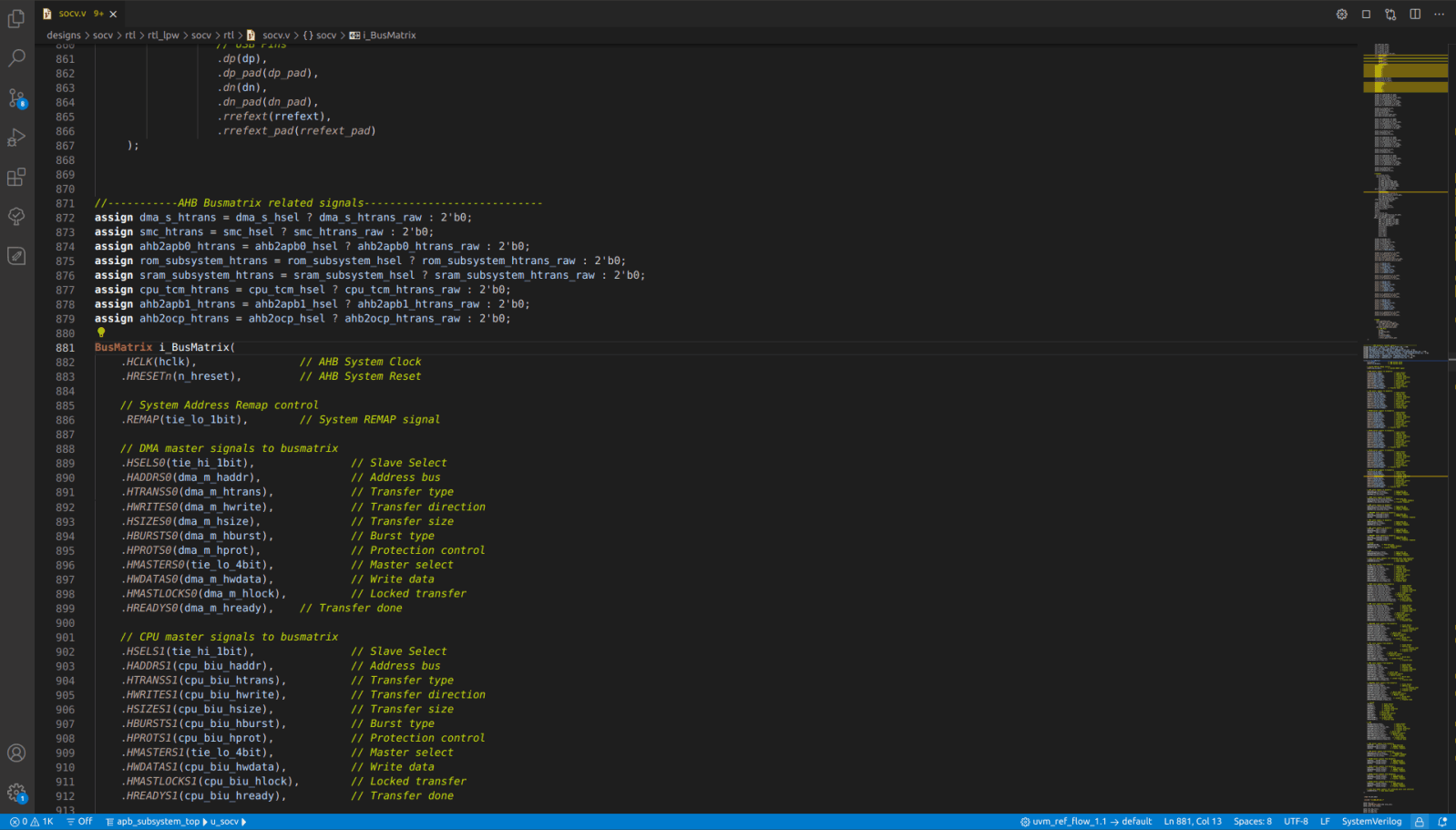Click the rtl_lpw breadcrumb folder
Image resolution: width=1456 pixels, height=830 pixels.
[164, 36]
